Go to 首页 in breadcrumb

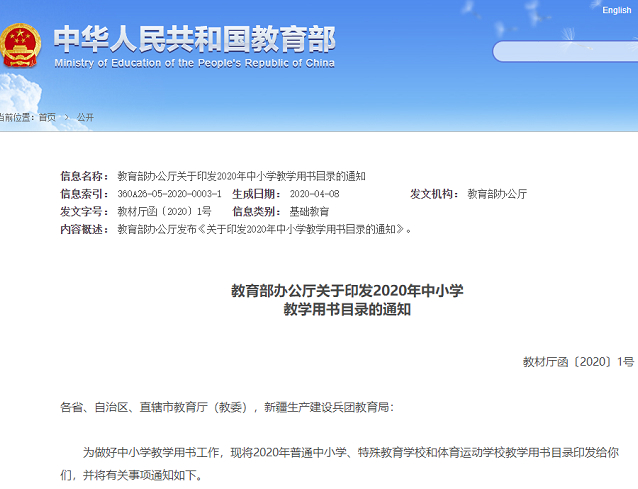coord(47,118)
